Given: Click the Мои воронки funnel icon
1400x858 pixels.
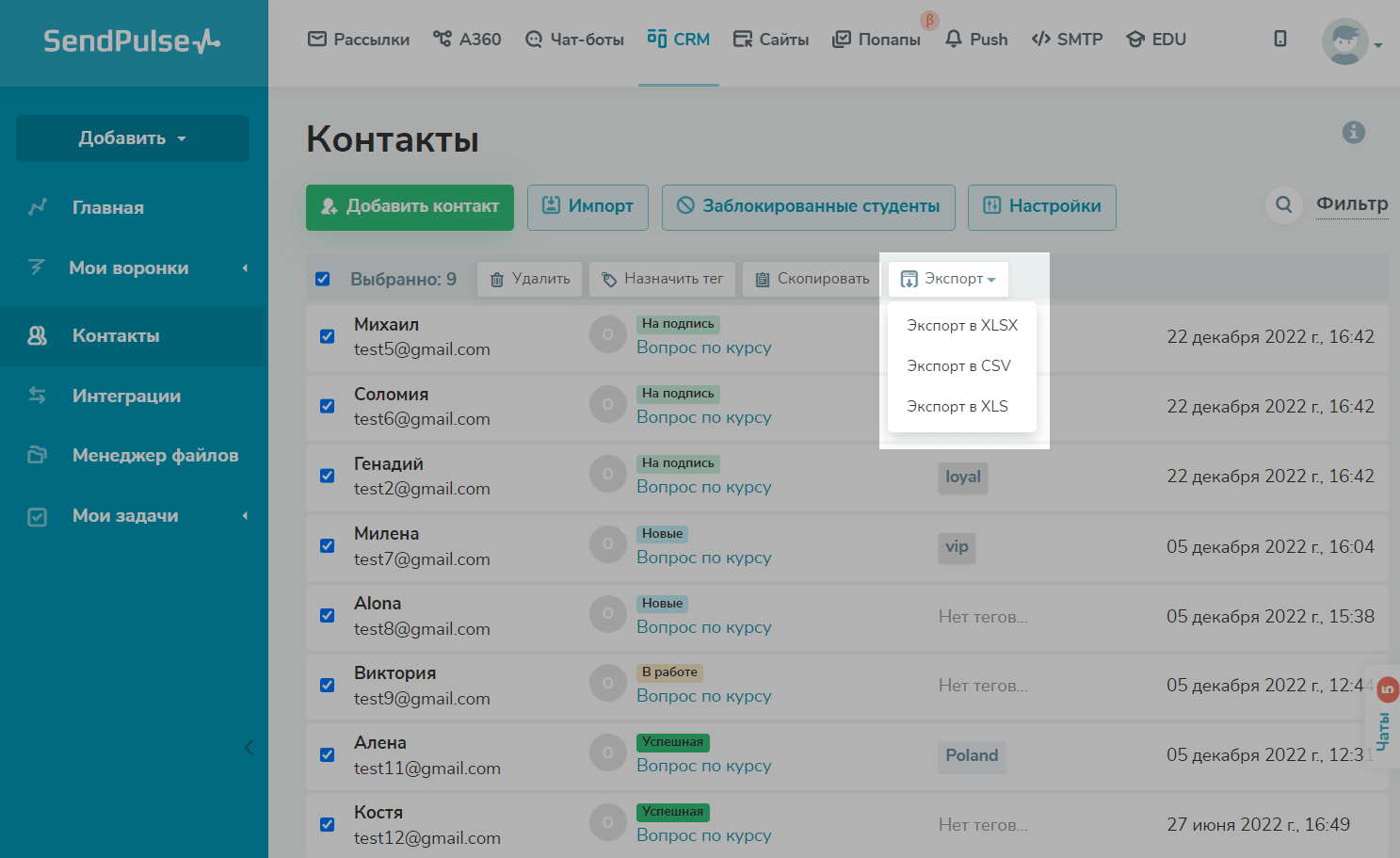Looking at the screenshot, I should [37, 267].
